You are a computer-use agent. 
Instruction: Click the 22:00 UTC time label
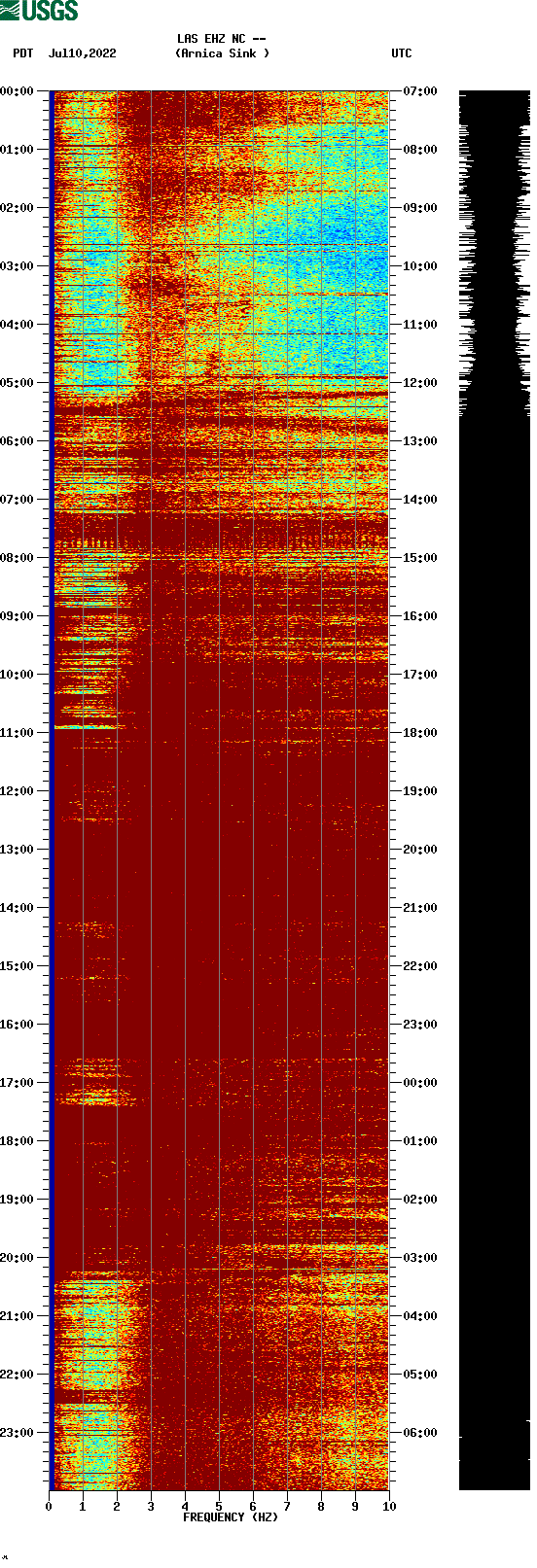(420, 966)
